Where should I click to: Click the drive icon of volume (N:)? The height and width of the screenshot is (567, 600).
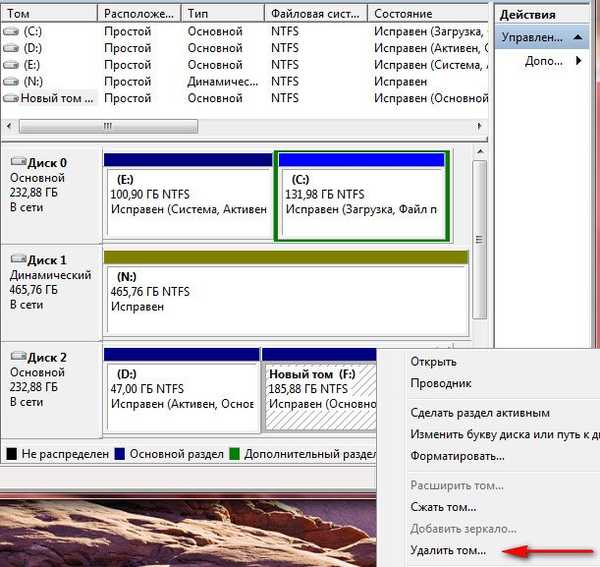click(11, 81)
